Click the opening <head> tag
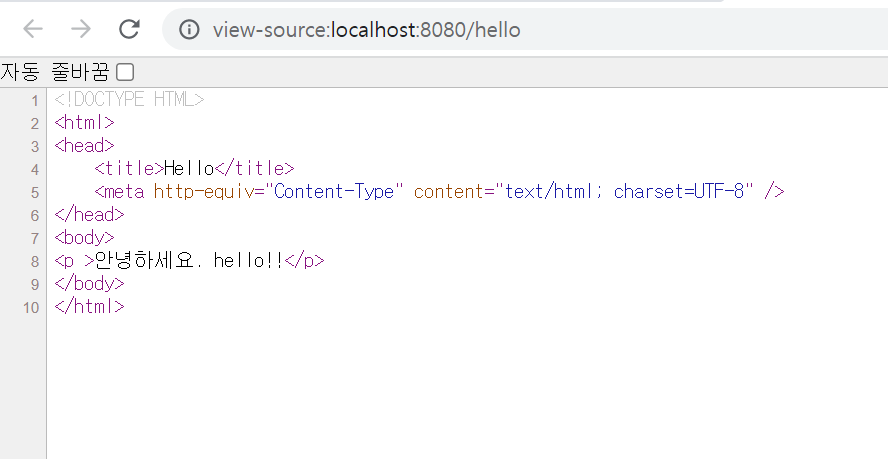The width and height of the screenshot is (888, 459). (x=84, y=146)
